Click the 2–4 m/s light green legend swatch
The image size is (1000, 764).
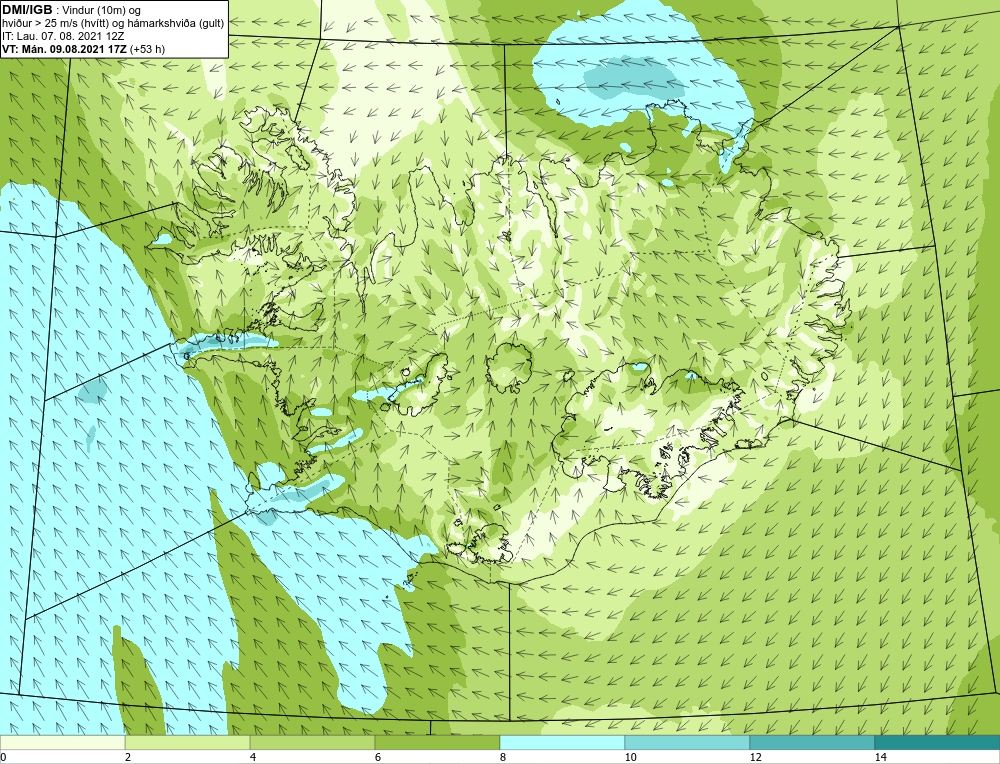click(188, 742)
